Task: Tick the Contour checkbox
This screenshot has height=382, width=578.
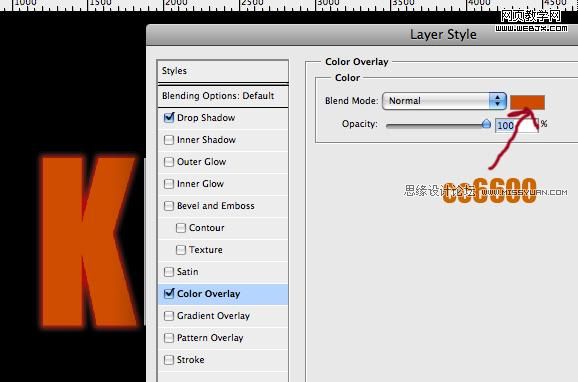Action: [x=181, y=228]
